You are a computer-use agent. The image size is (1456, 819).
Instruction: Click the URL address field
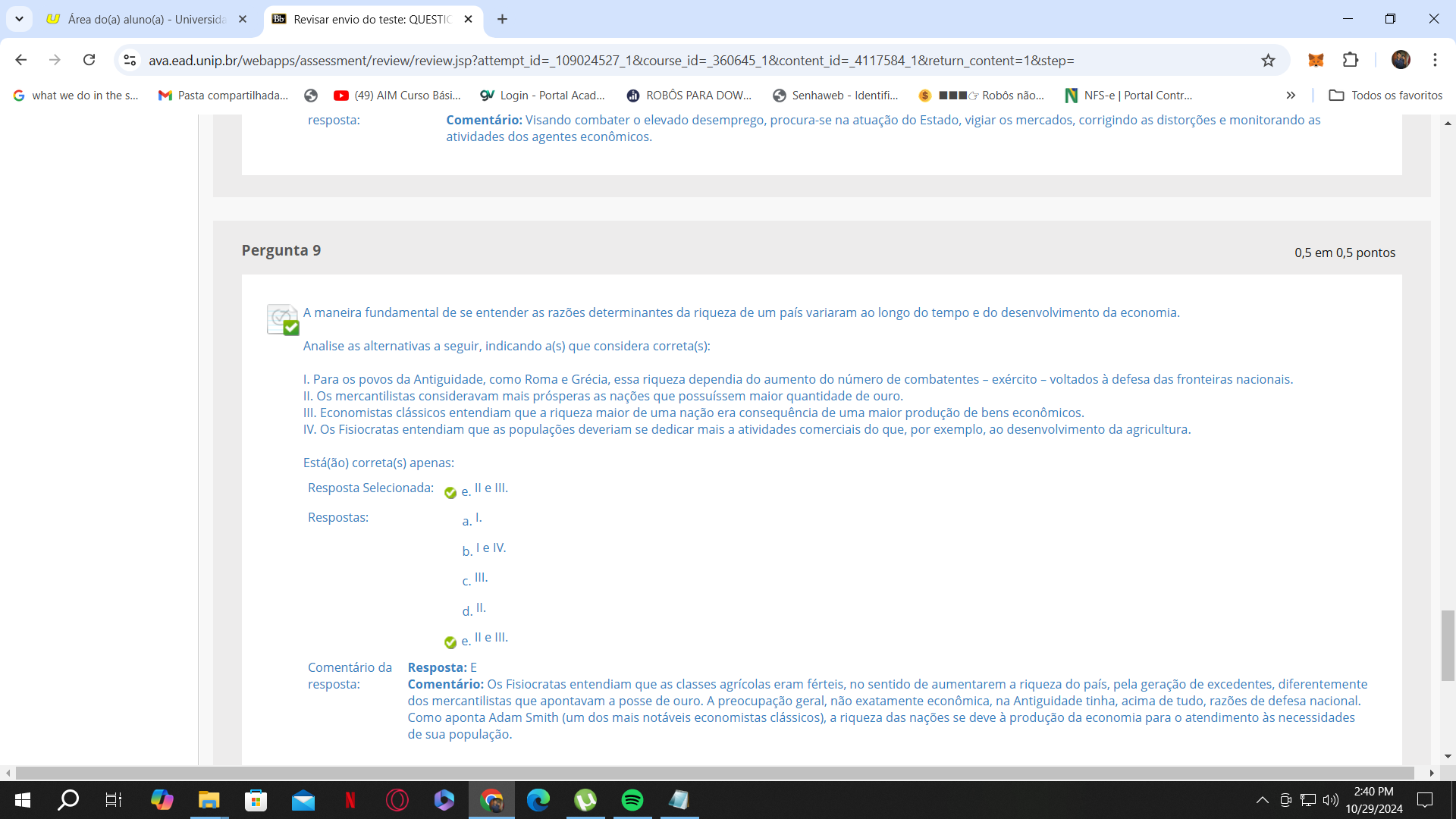pos(610,61)
